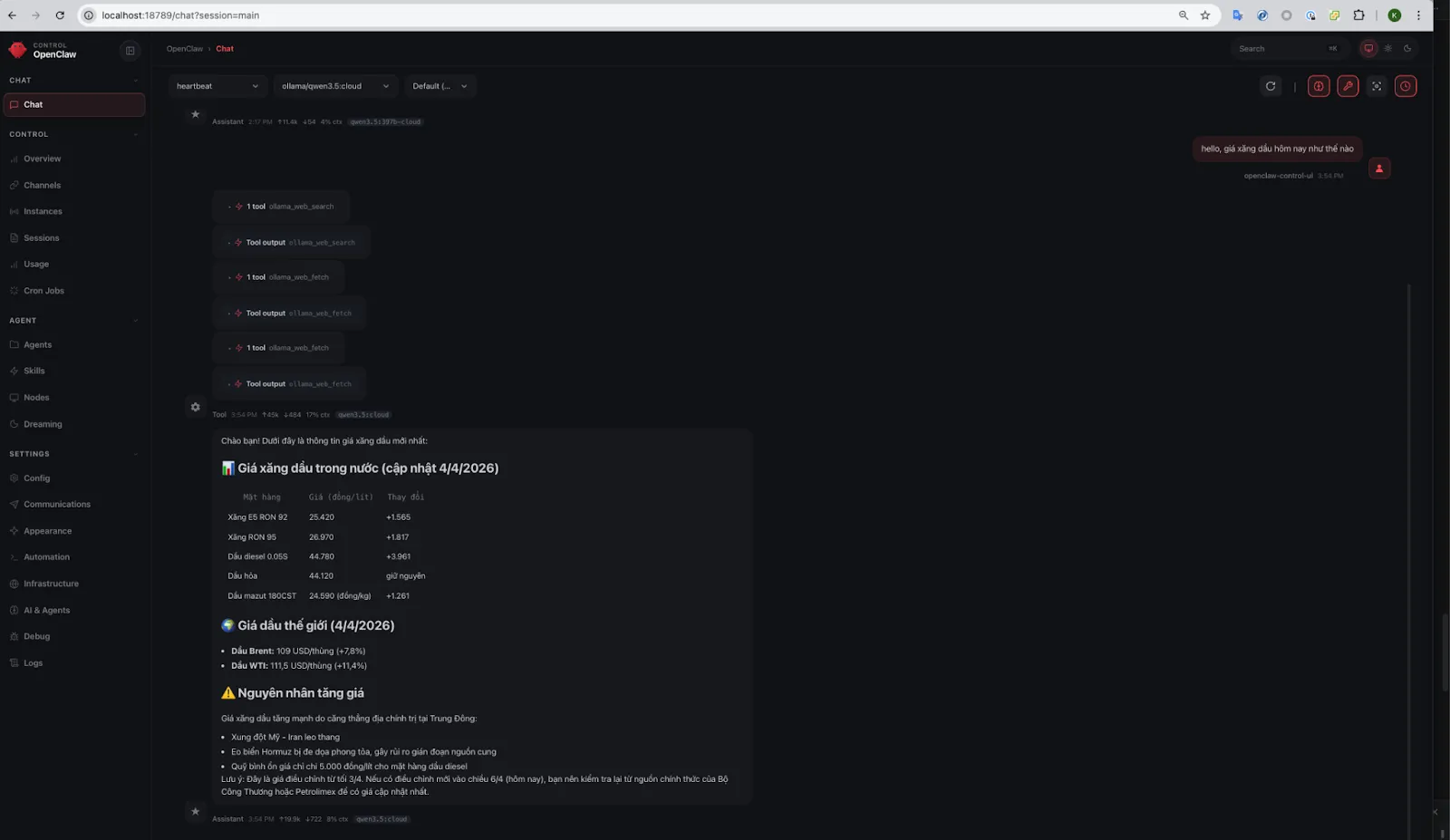This screenshot has width=1450, height=840.
Task: Toggle the wrench tool calls button
Action: coord(1348,86)
